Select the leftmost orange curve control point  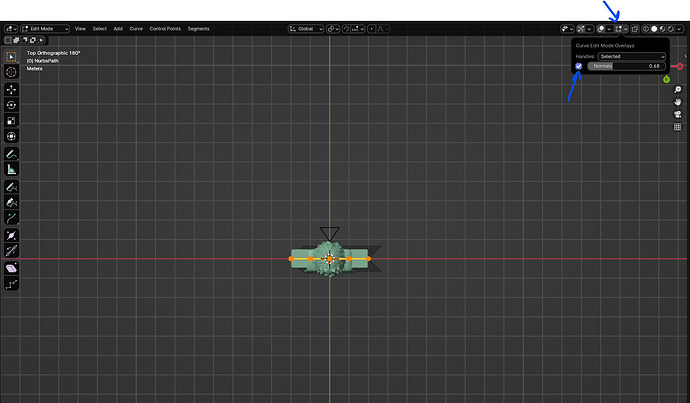coord(291,259)
